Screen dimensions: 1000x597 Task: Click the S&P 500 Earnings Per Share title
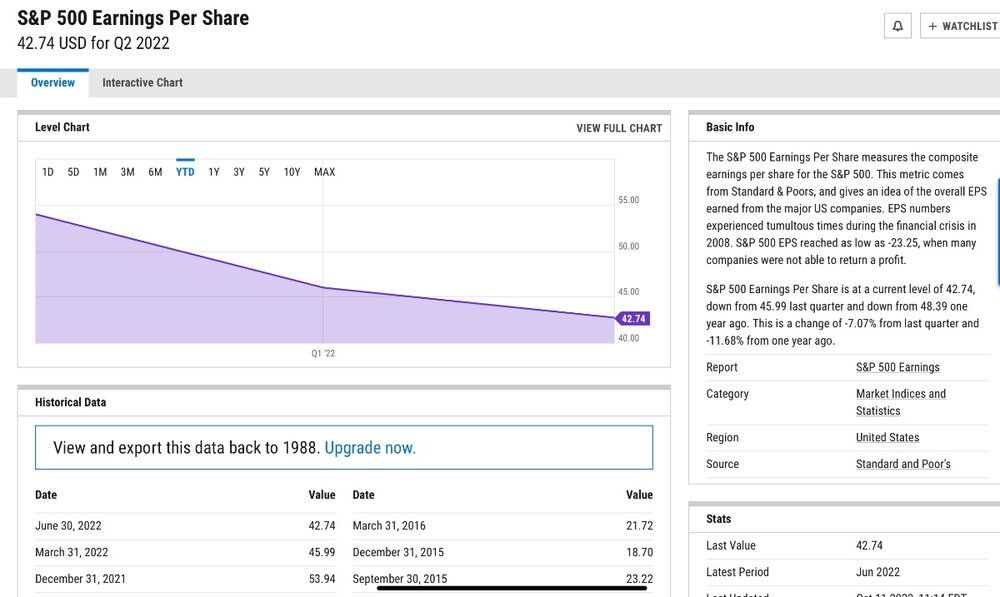[133, 18]
